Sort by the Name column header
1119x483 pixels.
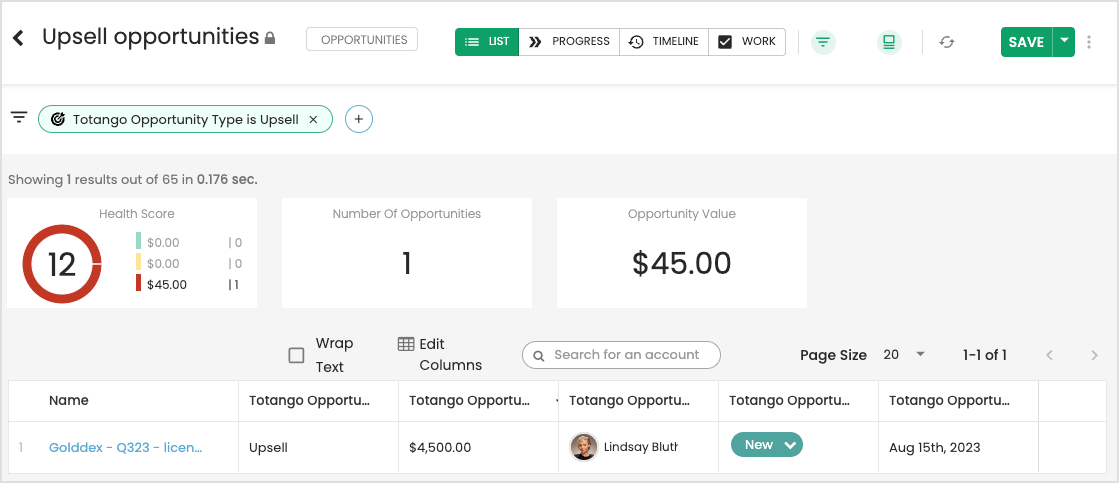(x=69, y=401)
